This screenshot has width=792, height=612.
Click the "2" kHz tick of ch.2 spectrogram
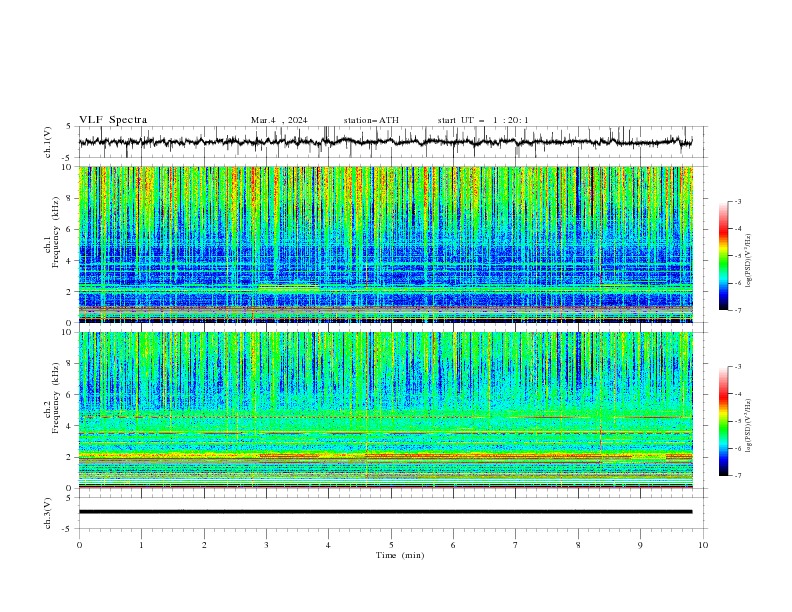[70, 457]
